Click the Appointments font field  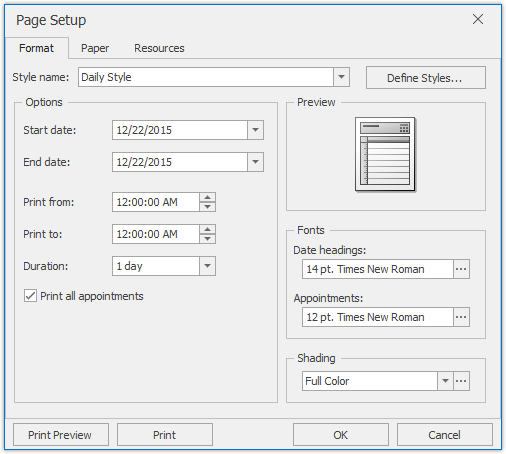[x=378, y=317]
